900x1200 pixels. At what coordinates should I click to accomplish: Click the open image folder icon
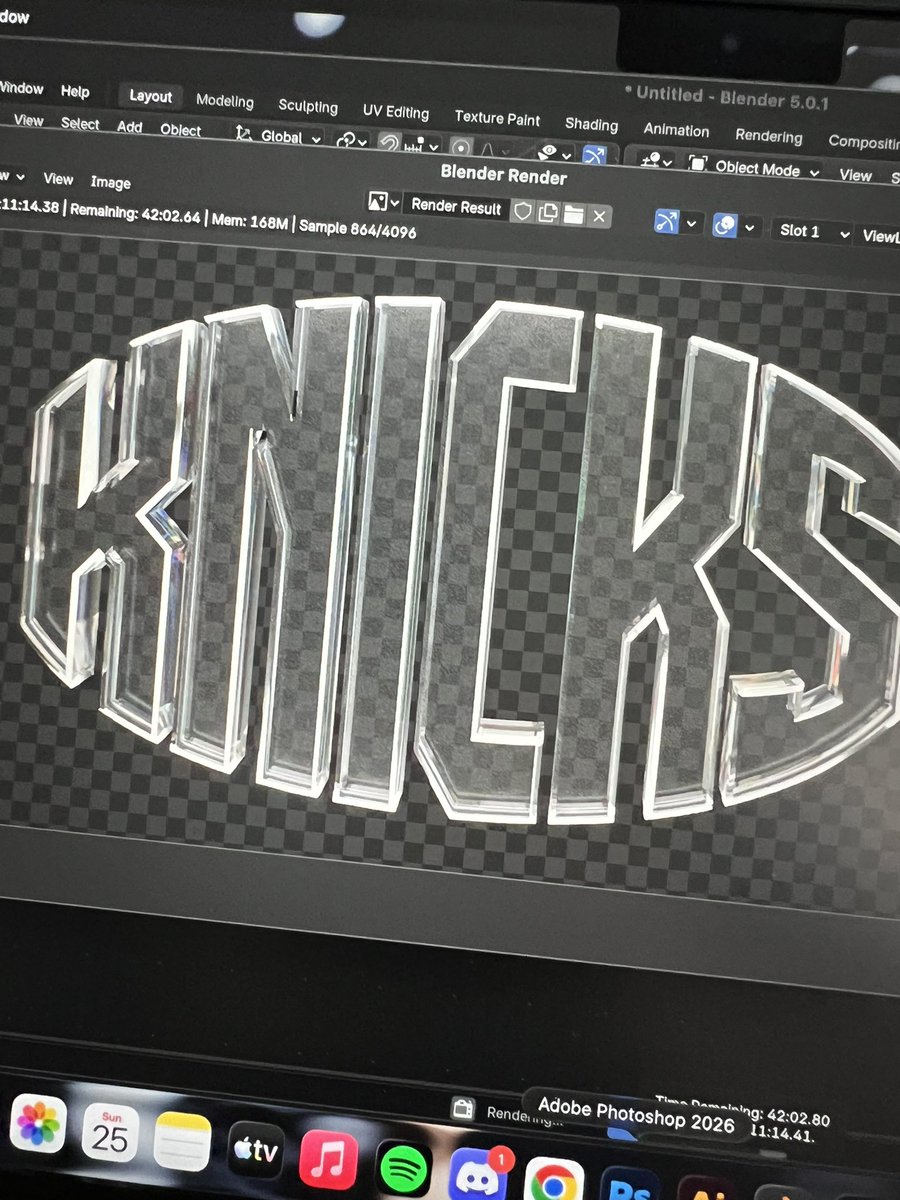pyautogui.click(x=573, y=214)
